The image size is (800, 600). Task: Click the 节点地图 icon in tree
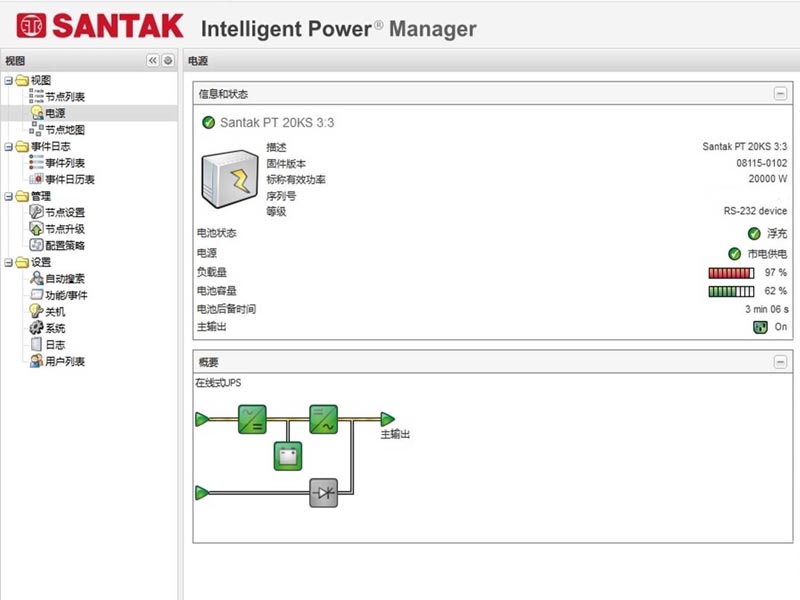(x=36, y=129)
